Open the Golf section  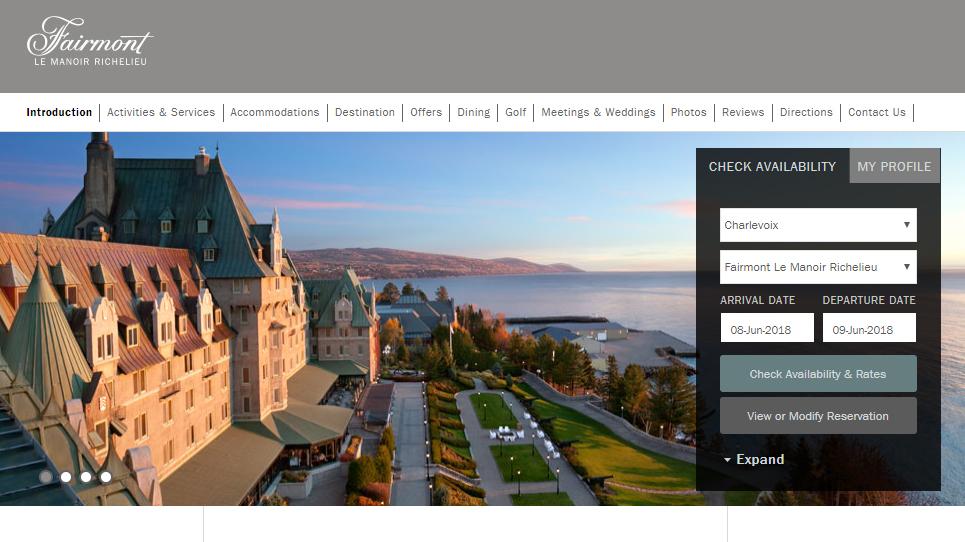(515, 112)
